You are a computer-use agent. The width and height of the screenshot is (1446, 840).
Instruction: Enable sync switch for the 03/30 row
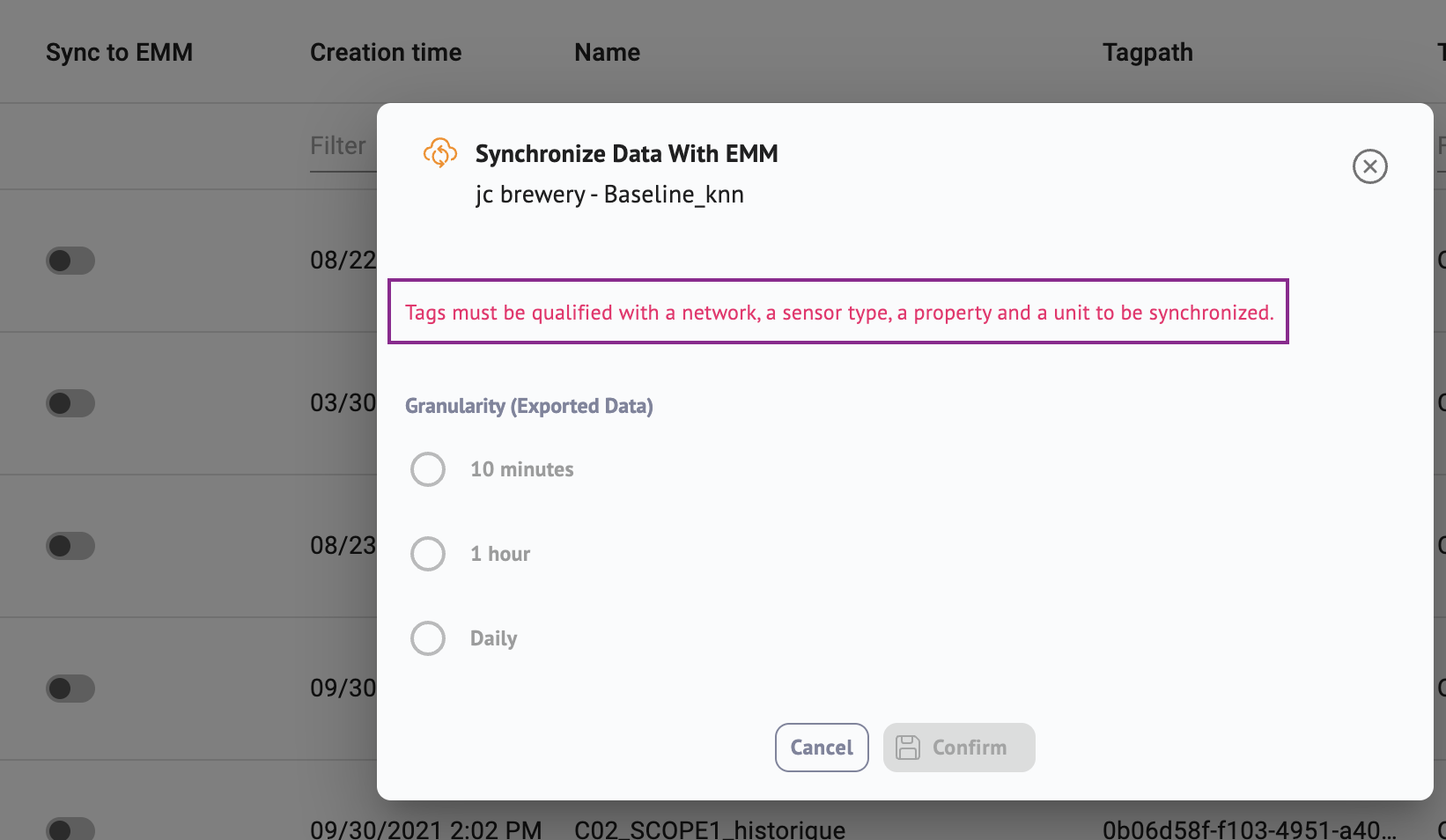click(70, 403)
